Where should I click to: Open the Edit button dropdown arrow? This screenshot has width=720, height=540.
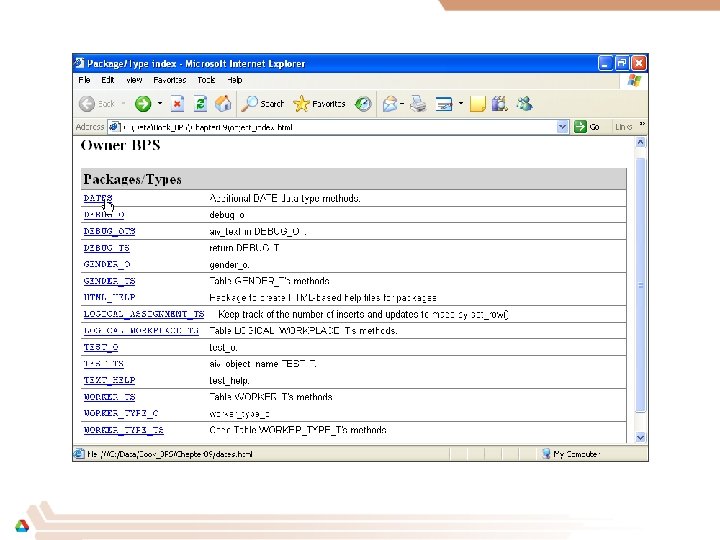coord(461,104)
